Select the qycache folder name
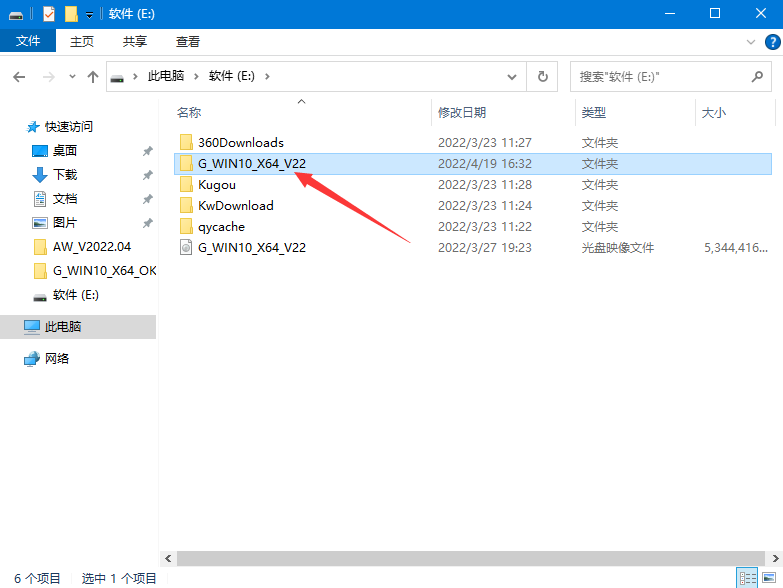The height and width of the screenshot is (588, 783). pyautogui.click(x=221, y=227)
